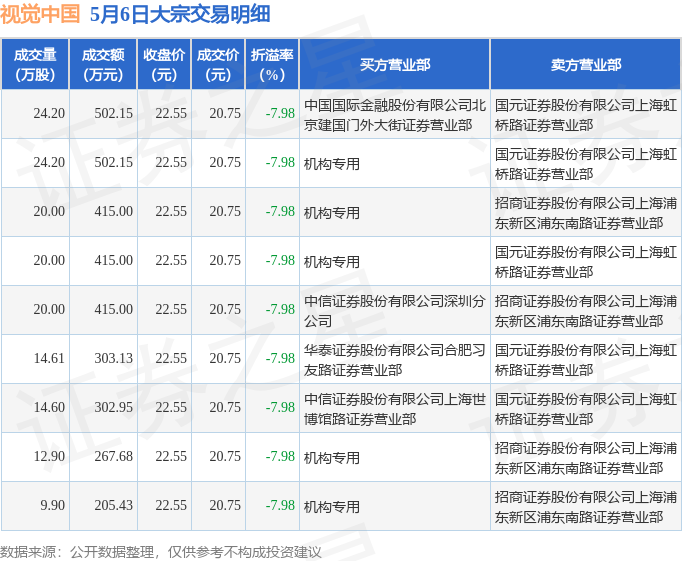Click the 视觉中国 title text
This screenshot has width=682, height=561.
(x=40, y=14)
